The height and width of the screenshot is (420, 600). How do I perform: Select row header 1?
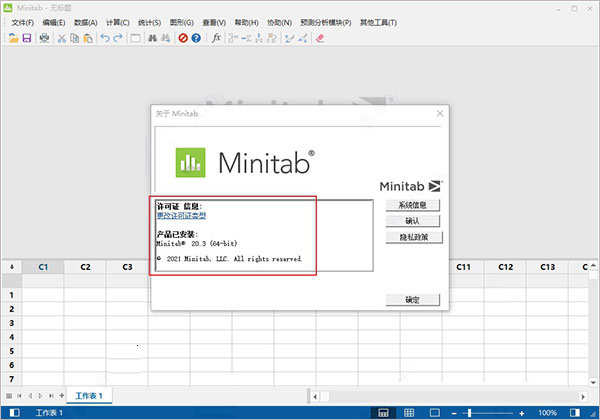pos(11,295)
